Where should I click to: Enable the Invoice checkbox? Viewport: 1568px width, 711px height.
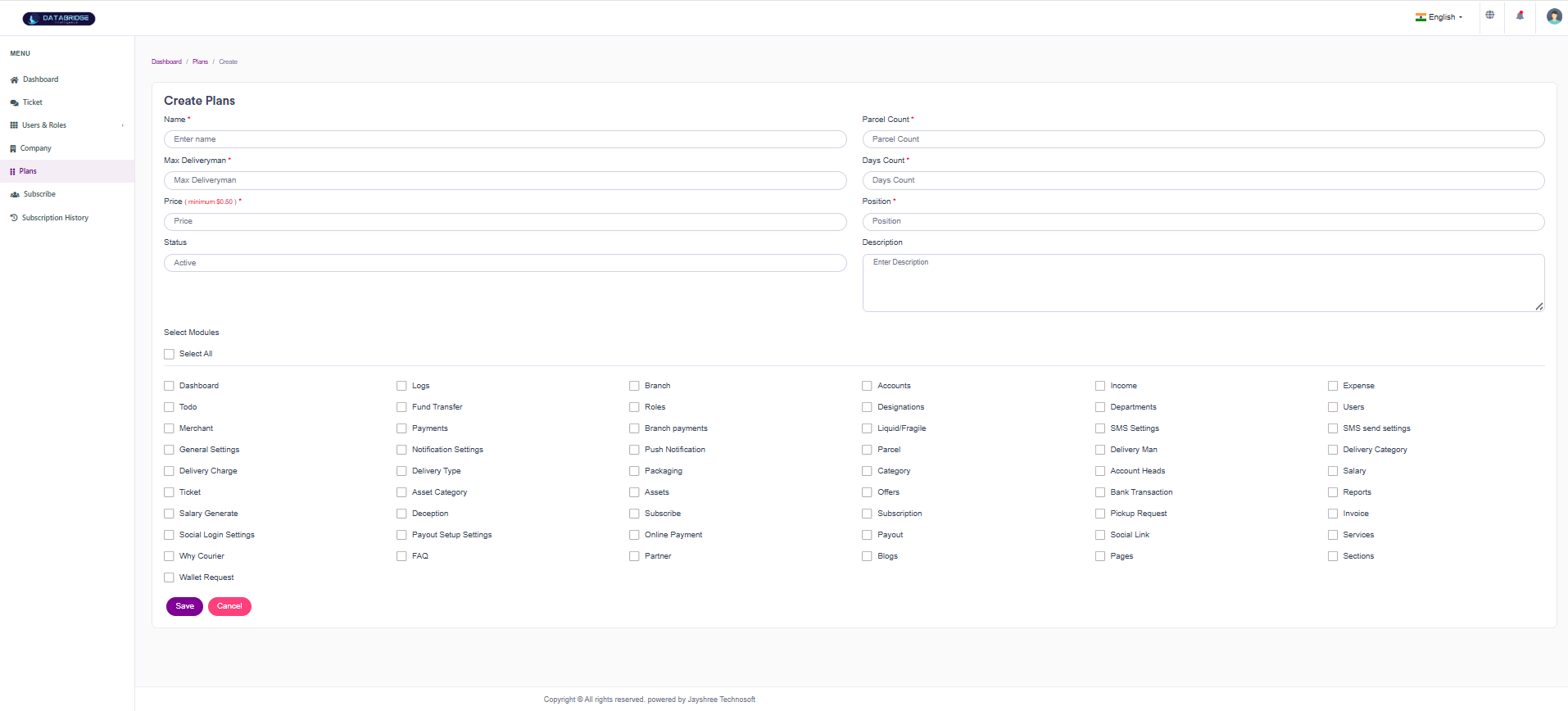pos(1333,514)
